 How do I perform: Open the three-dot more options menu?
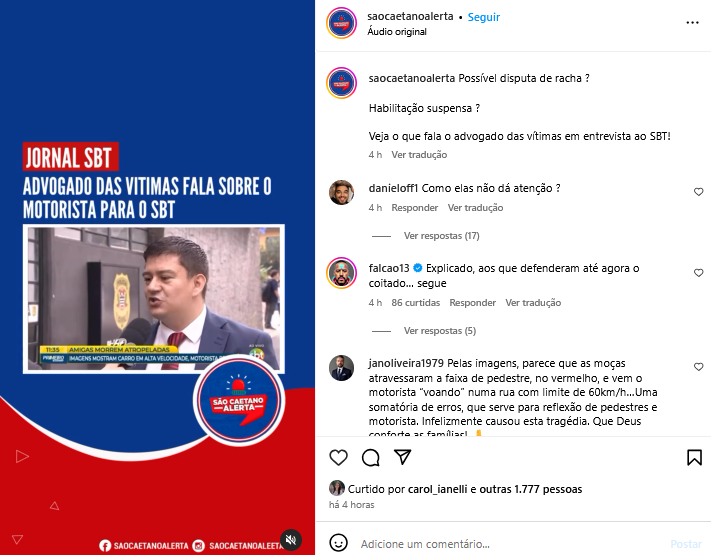point(692,23)
